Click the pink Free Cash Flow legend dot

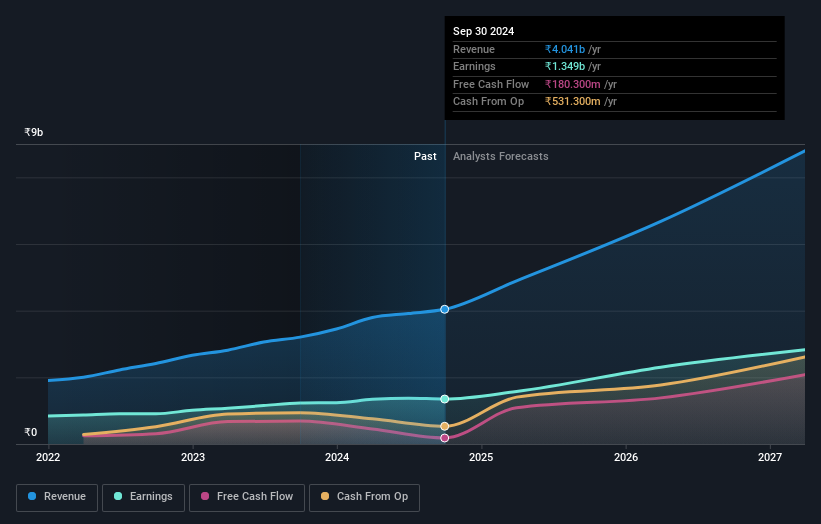click(205, 496)
